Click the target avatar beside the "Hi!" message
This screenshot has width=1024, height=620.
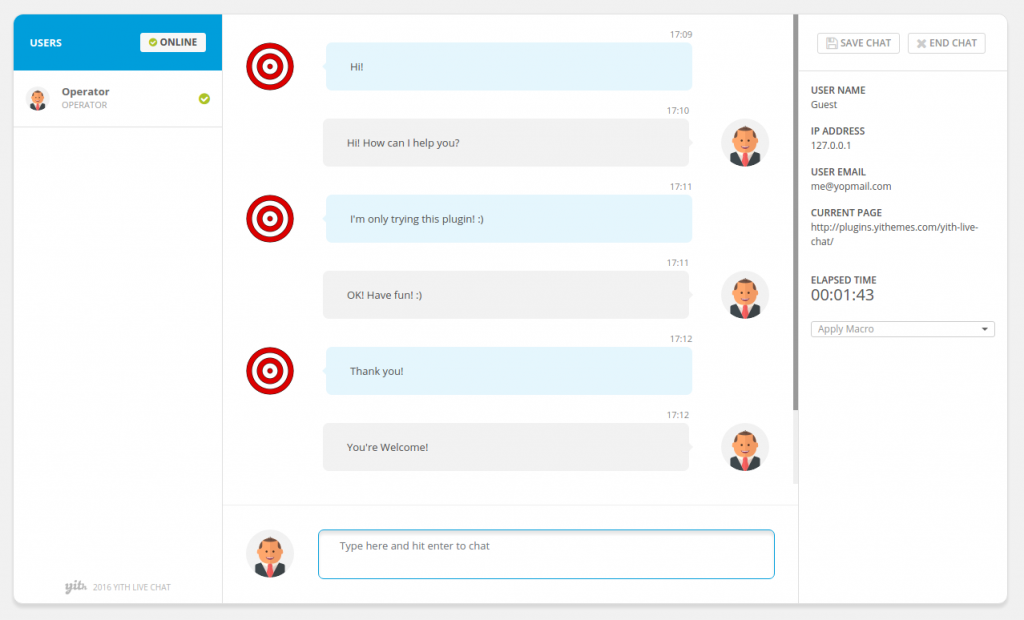click(270, 67)
